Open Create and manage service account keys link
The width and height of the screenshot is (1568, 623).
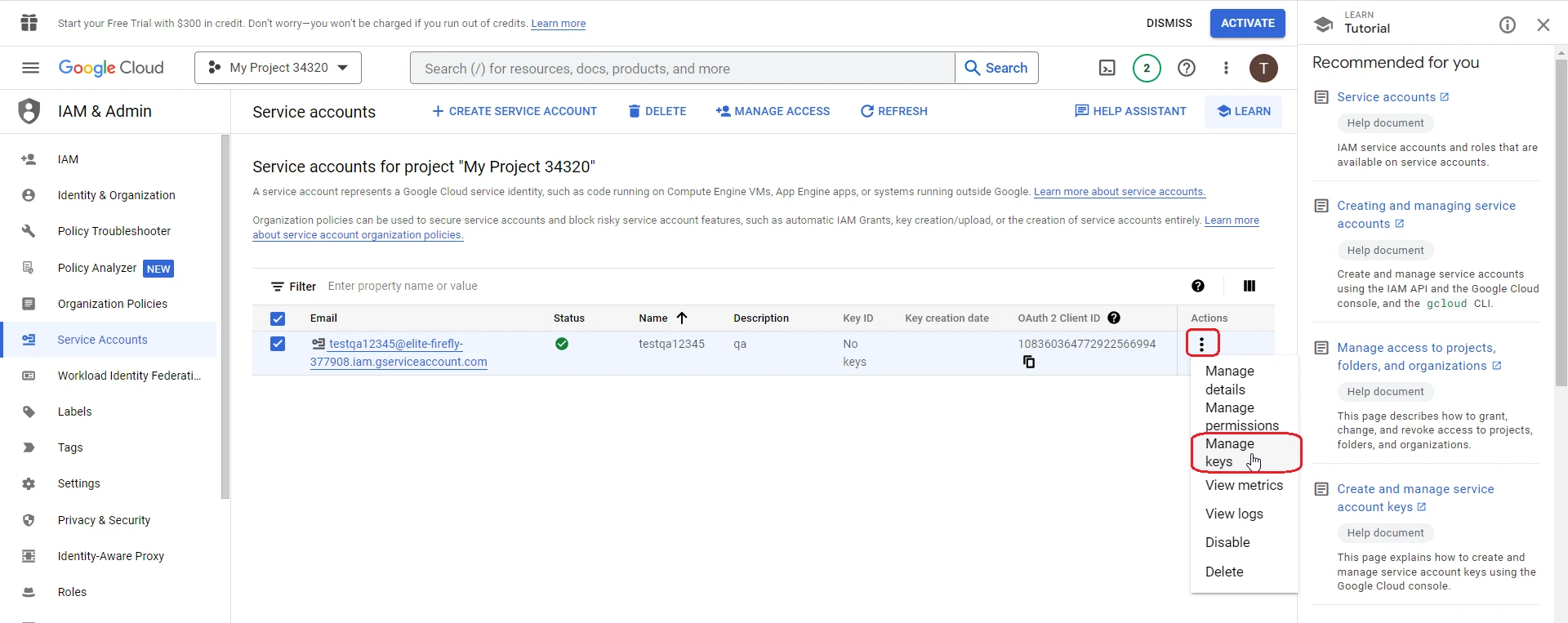(1415, 498)
